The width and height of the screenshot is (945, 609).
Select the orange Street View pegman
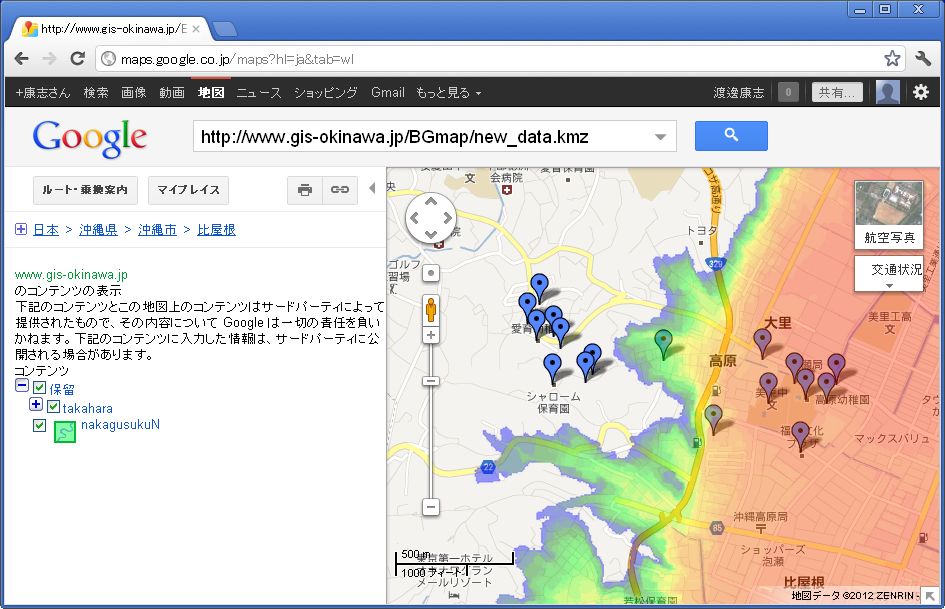[x=430, y=310]
